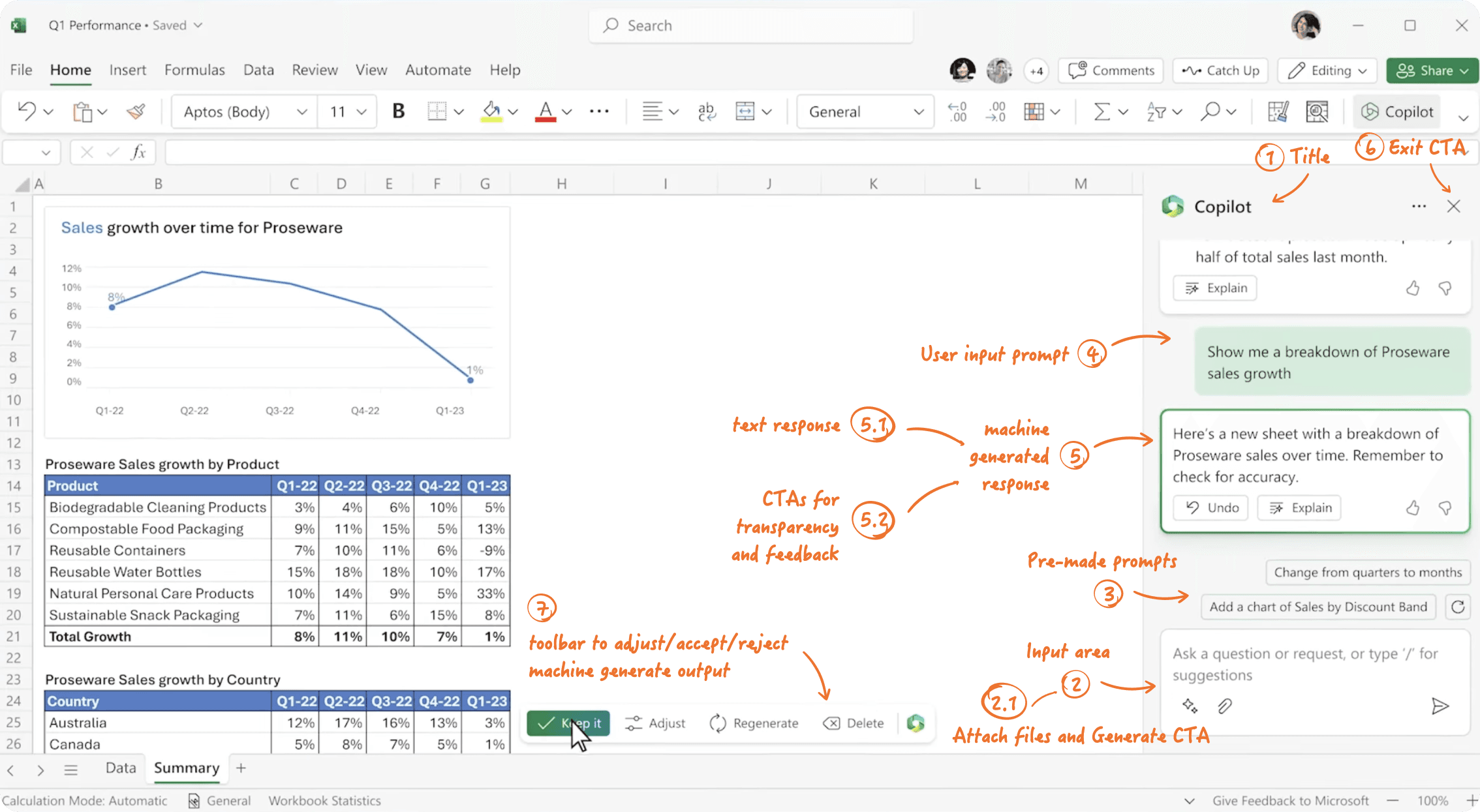
Task: Switch to the Automate tab
Action: [438, 70]
